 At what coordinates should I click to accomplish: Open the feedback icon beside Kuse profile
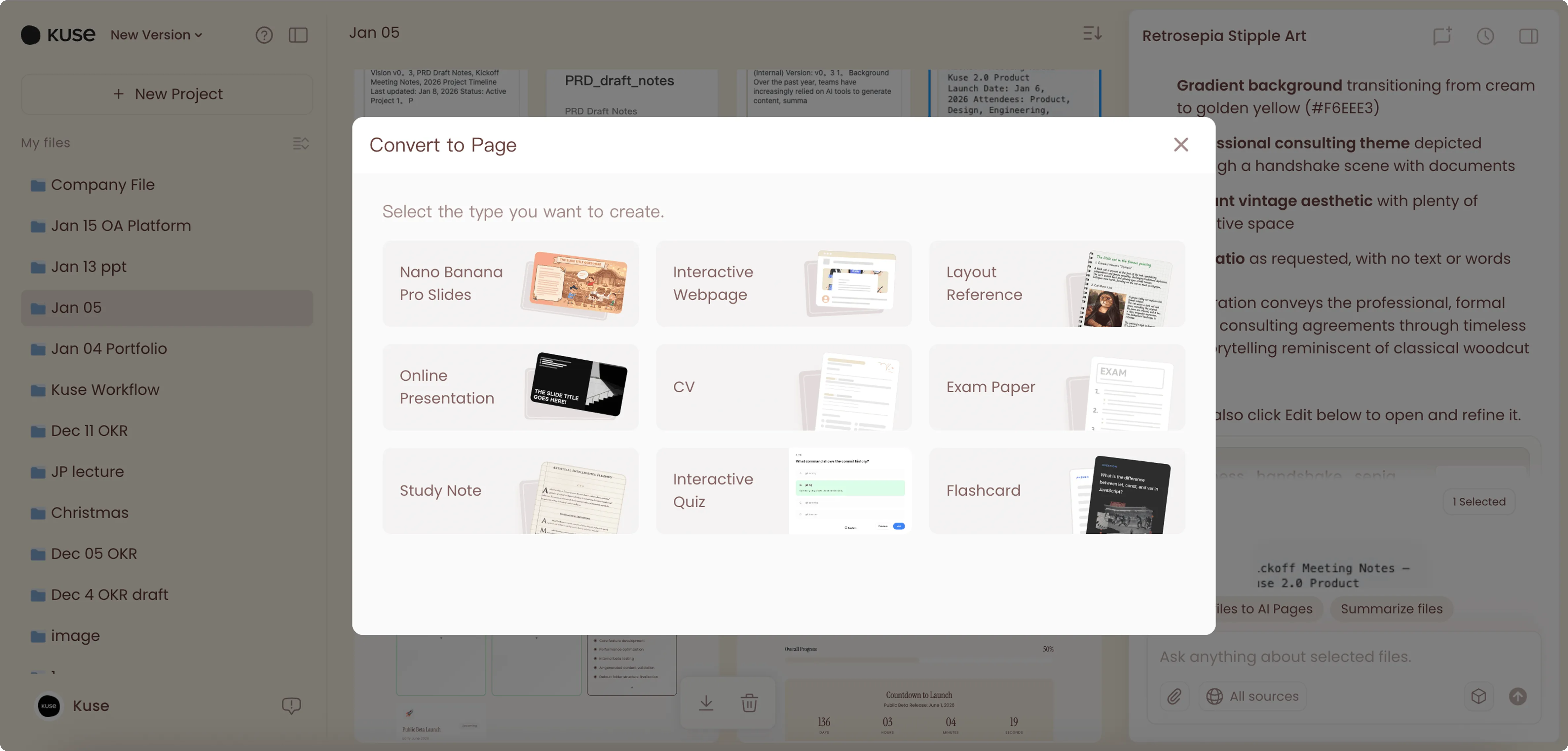pyautogui.click(x=291, y=705)
